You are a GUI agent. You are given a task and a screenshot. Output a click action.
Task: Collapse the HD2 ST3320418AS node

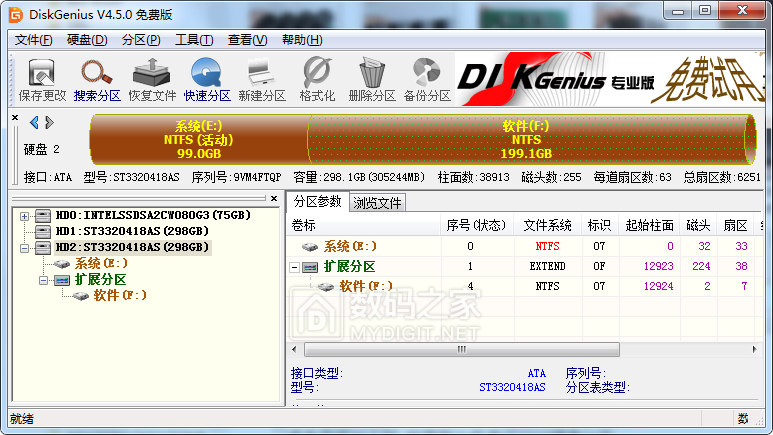pos(24,248)
